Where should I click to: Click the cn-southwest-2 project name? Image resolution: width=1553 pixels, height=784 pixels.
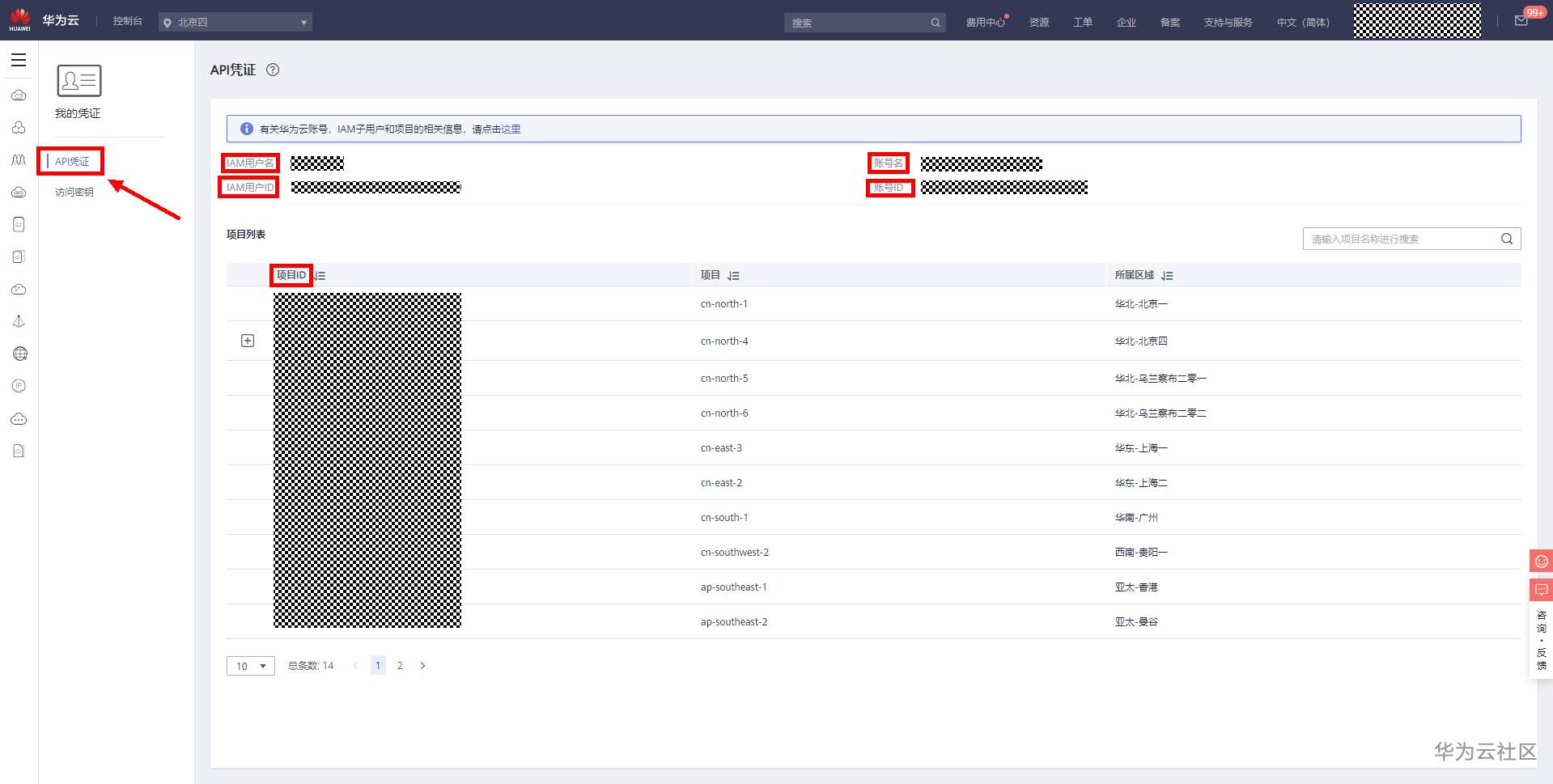pos(735,553)
